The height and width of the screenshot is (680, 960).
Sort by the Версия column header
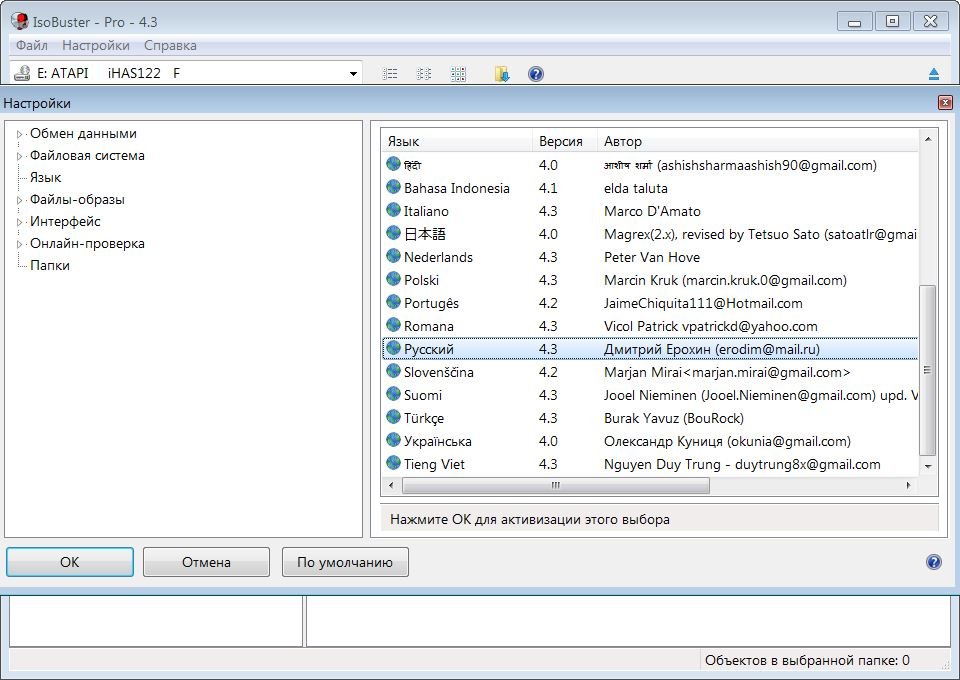point(564,141)
